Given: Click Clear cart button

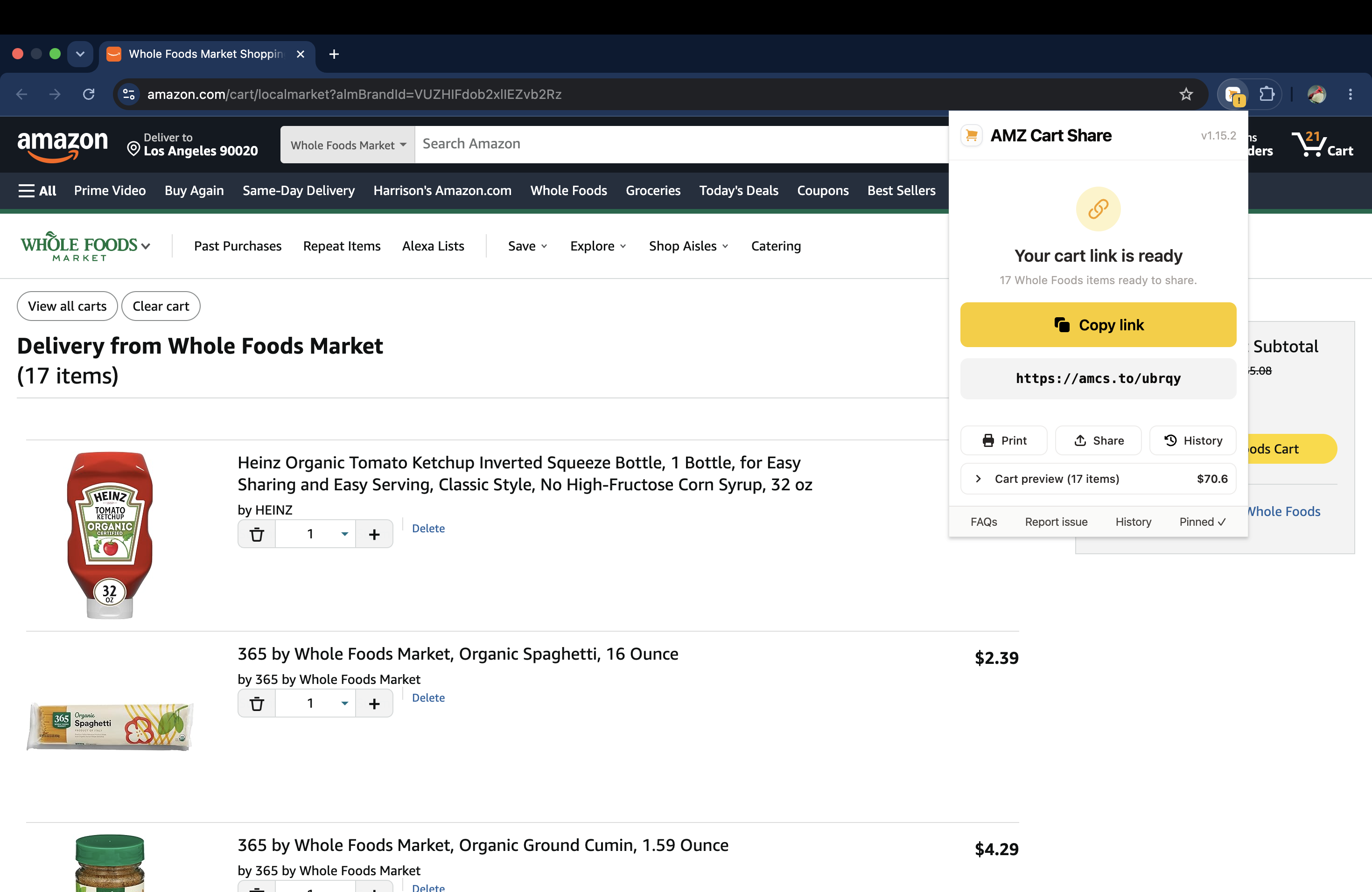Looking at the screenshot, I should pyautogui.click(x=161, y=307).
